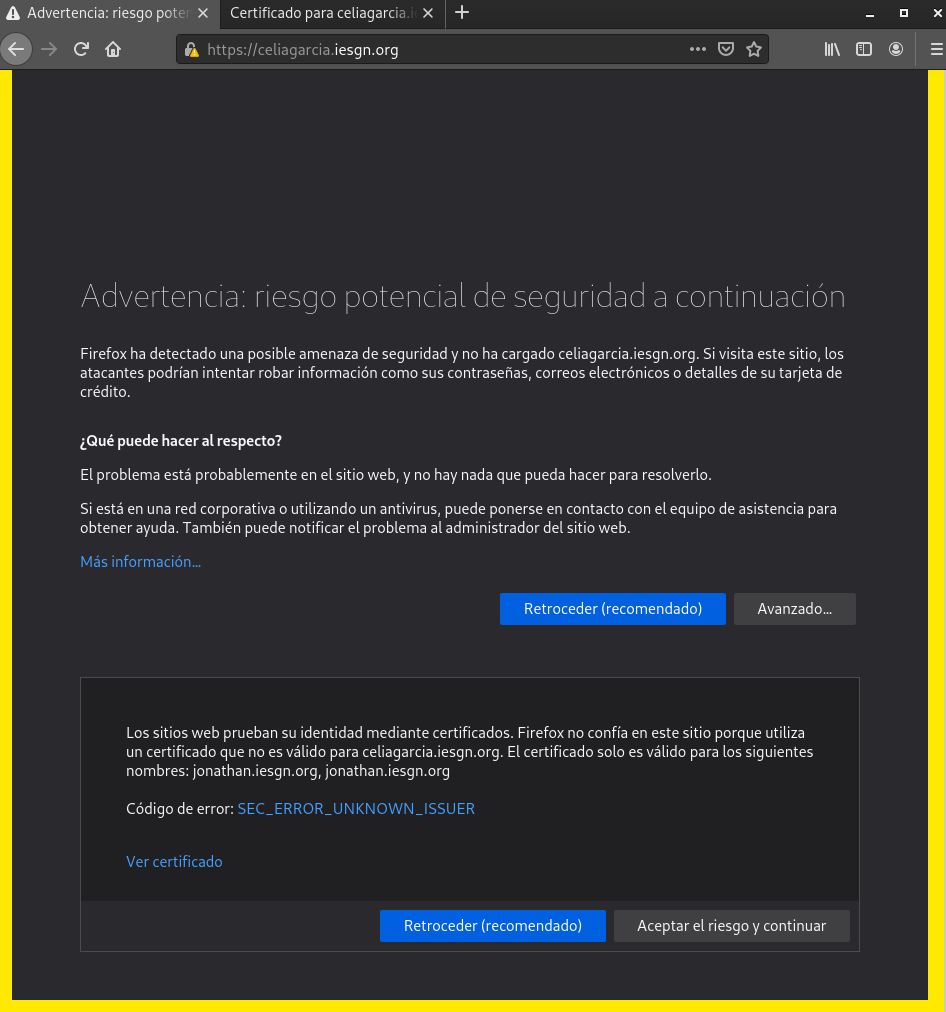Reload the current page
This screenshot has width=946, height=1012.
coord(82,49)
